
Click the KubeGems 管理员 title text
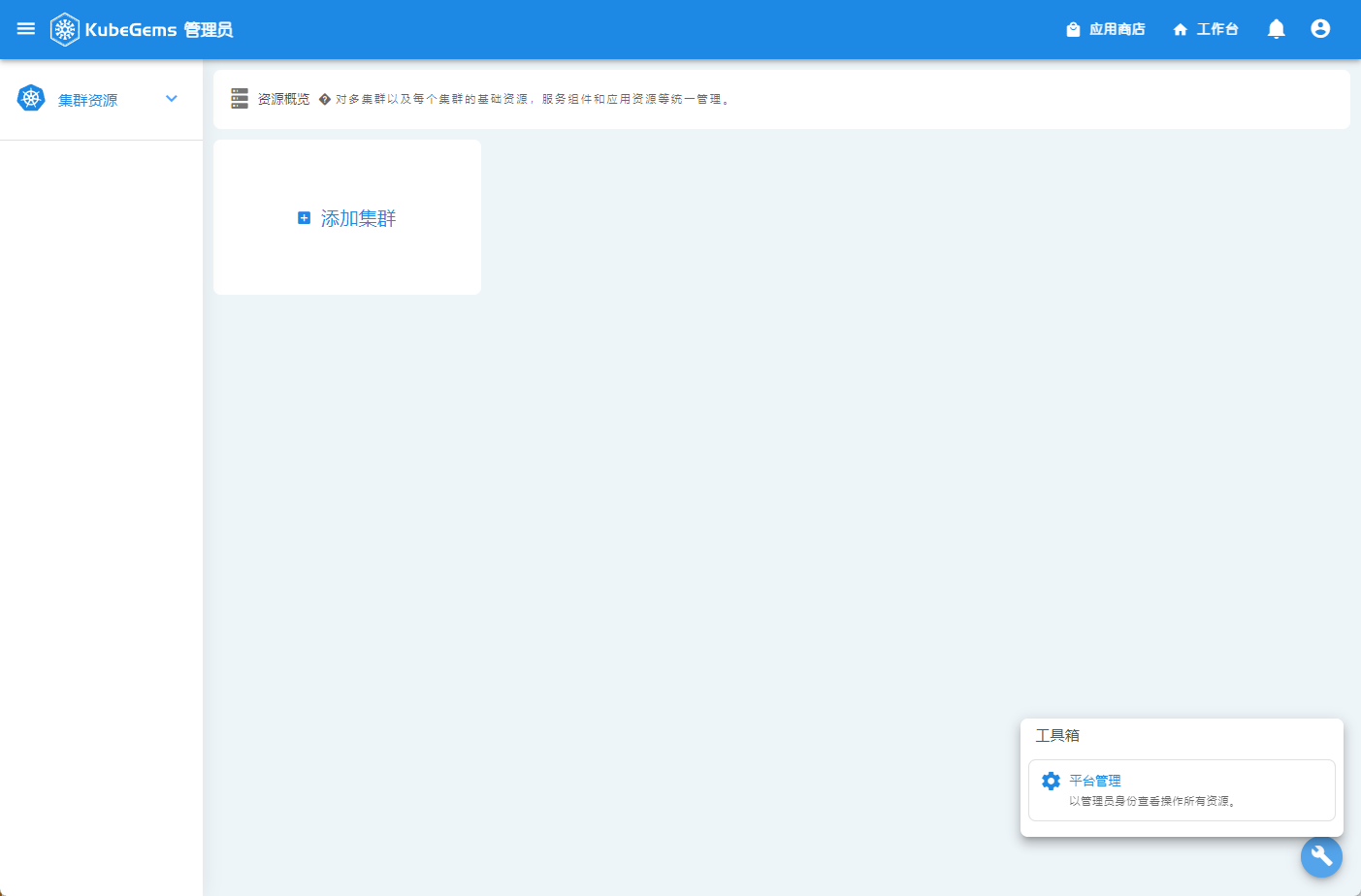tap(159, 30)
